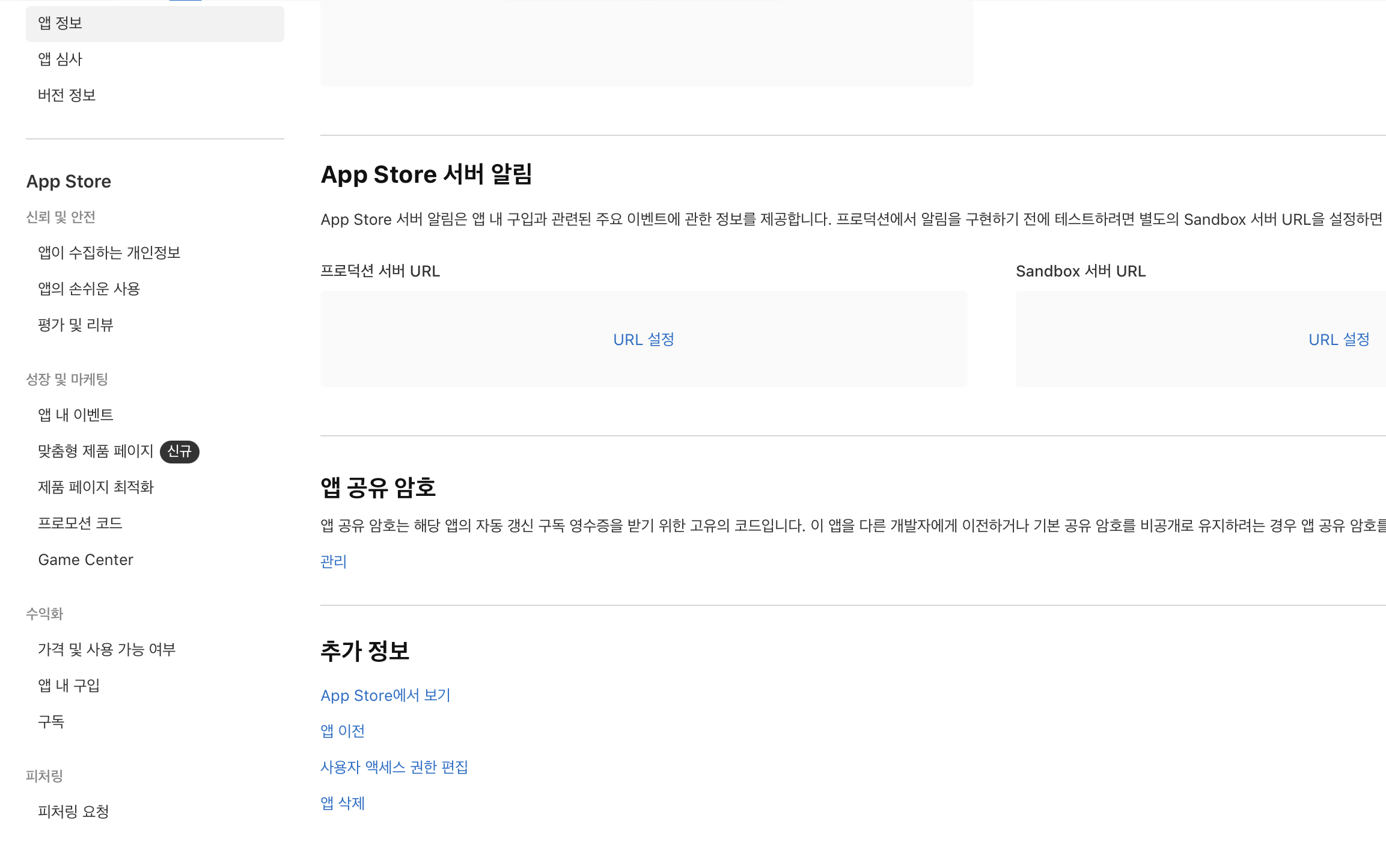Select 피처링 요청 in sidebar
Screen dimensions: 1386x868
pyautogui.click(x=73, y=812)
